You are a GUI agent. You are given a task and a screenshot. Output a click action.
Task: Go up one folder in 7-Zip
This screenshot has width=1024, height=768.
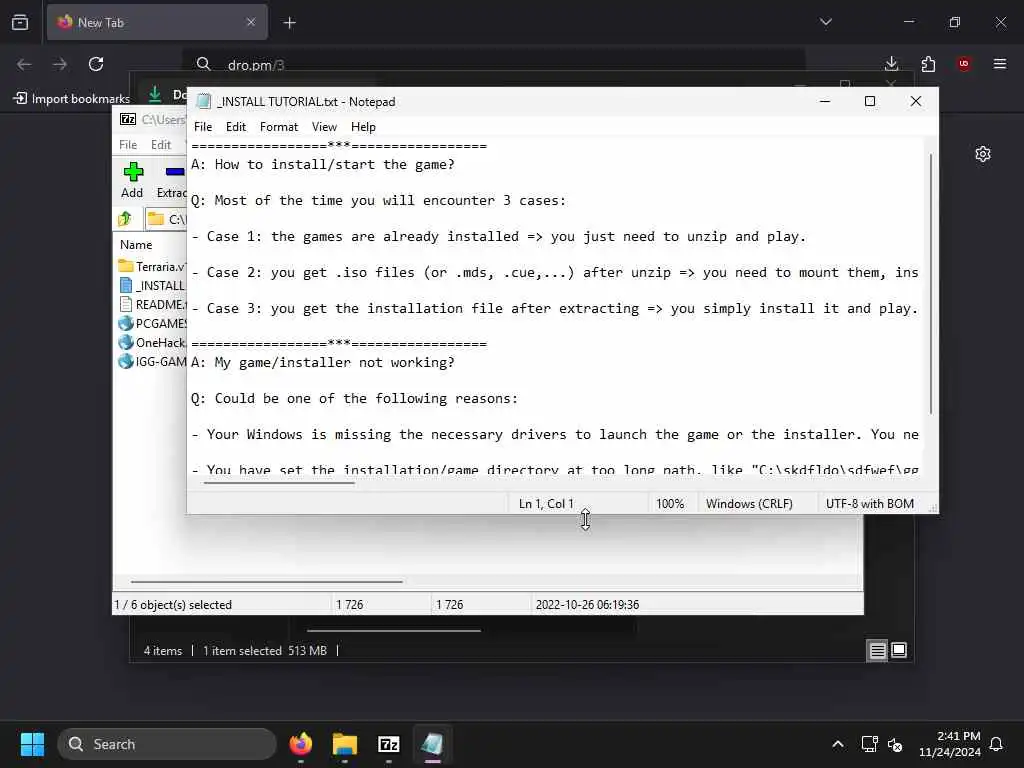(125, 219)
